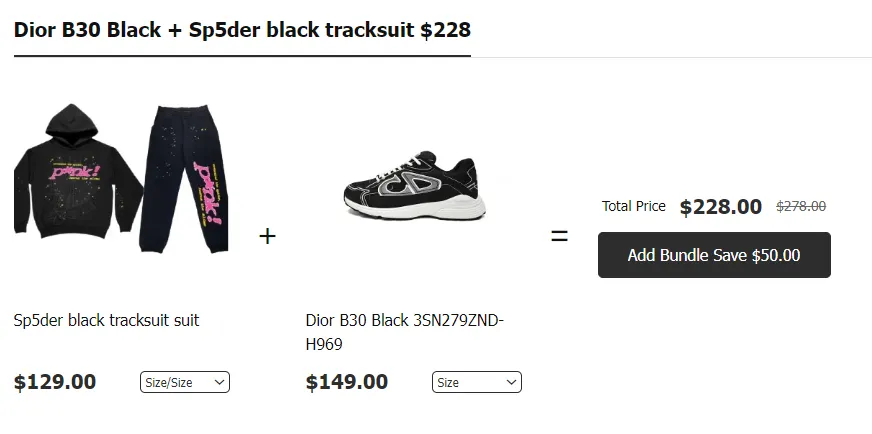Open the Sp5der black tracksuit suit link
Viewport: 872px width, 434px height.
coord(107,320)
